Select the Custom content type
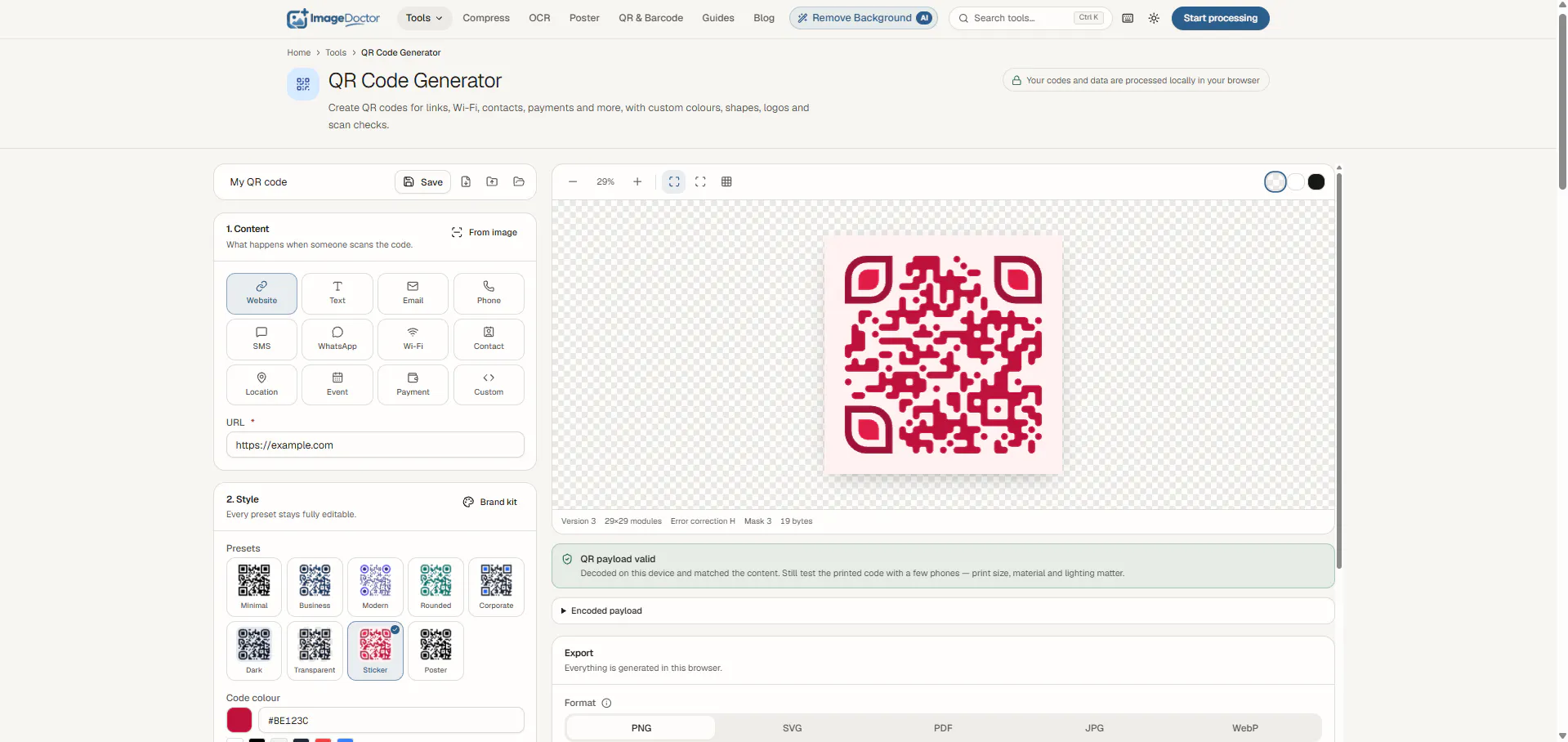This screenshot has height=742, width=1568. point(489,385)
